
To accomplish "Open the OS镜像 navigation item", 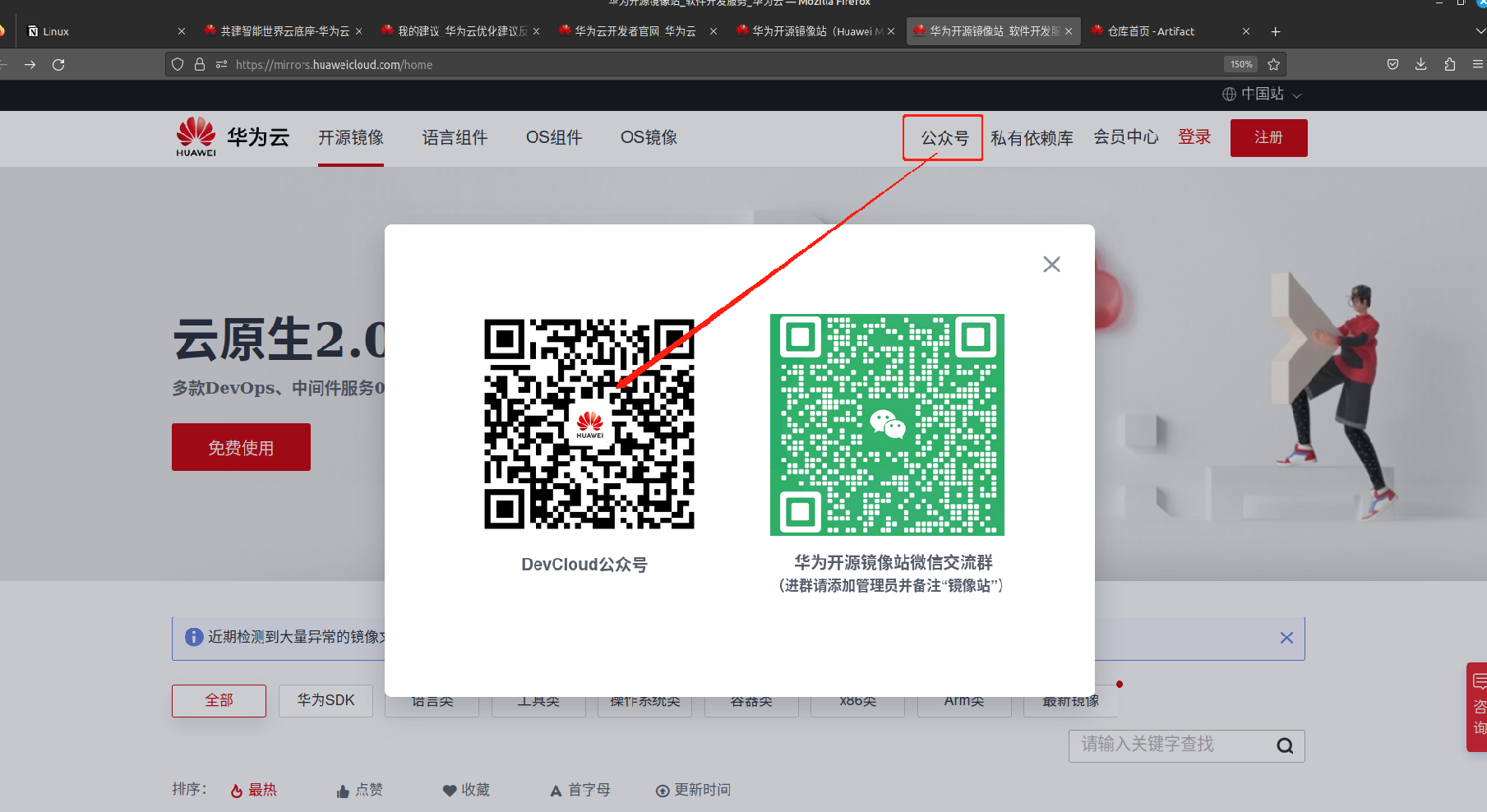I will [649, 137].
